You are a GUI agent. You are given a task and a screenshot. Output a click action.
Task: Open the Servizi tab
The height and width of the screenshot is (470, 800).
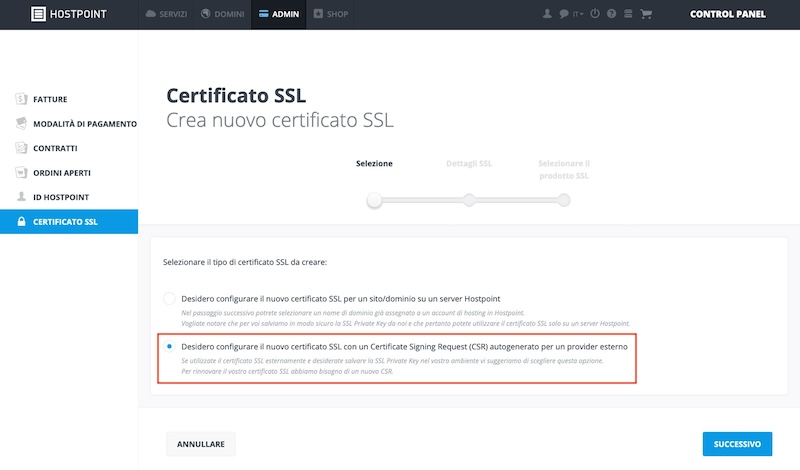(x=166, y=14)
